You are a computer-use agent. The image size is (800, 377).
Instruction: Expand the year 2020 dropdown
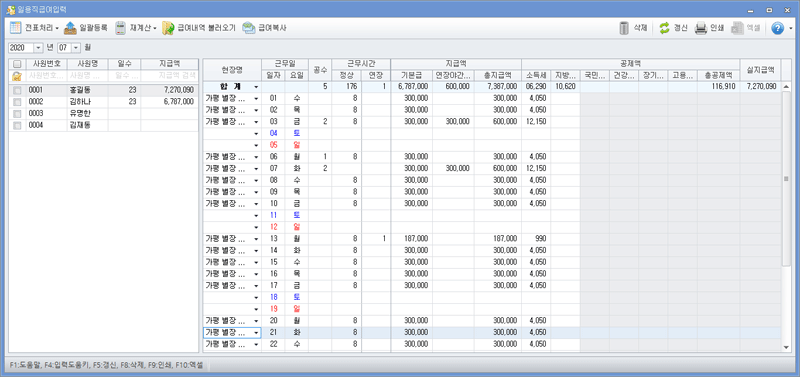[x=38, y=47]
